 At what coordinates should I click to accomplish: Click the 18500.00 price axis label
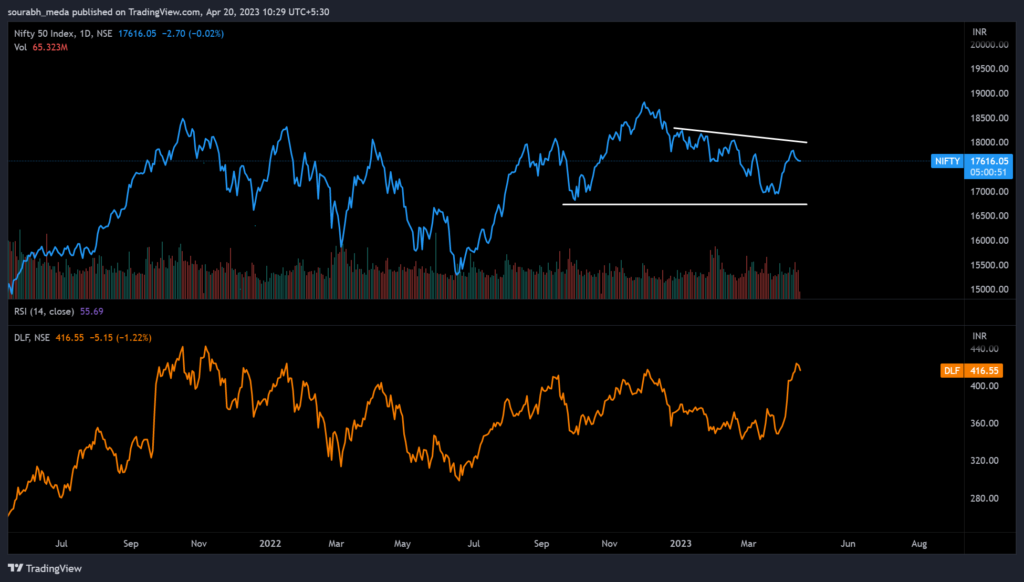989,118
